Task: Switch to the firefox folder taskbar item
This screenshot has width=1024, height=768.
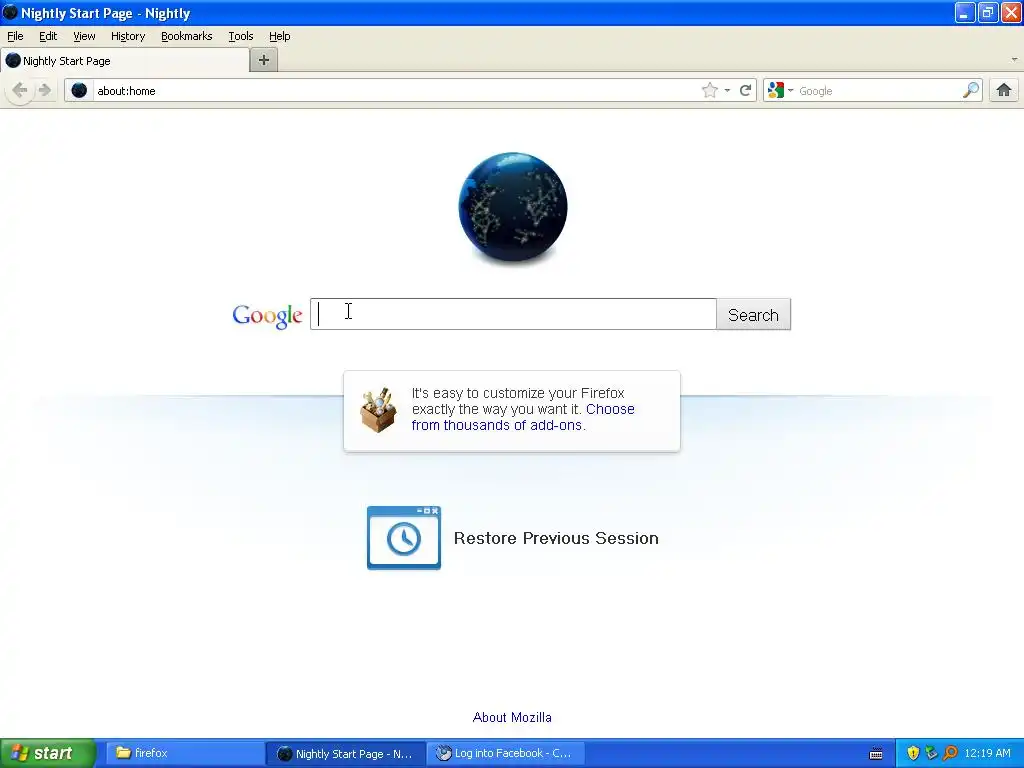Action: pos(185,753)
